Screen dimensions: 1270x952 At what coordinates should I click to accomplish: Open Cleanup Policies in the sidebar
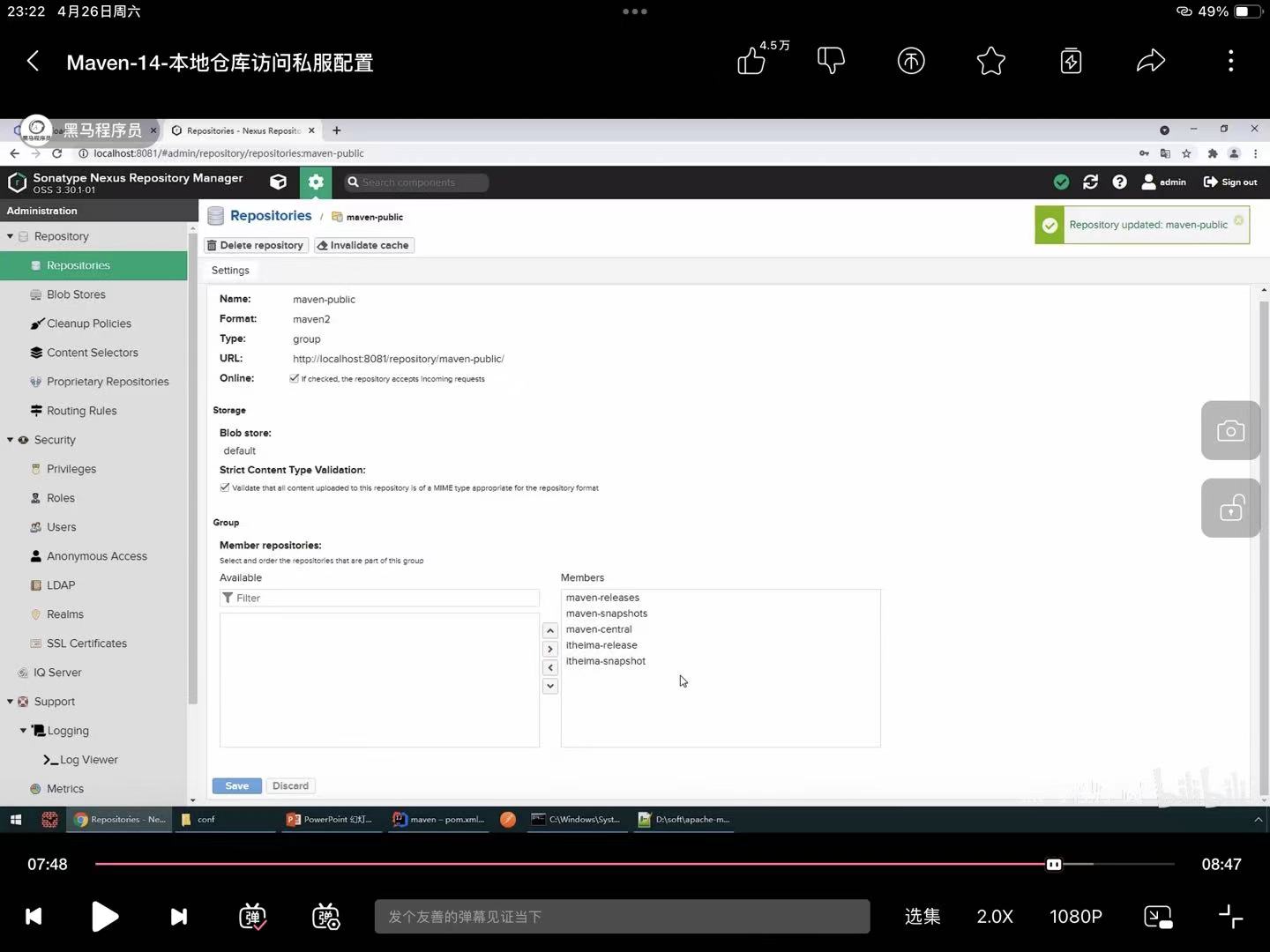(x=93, y=324)
